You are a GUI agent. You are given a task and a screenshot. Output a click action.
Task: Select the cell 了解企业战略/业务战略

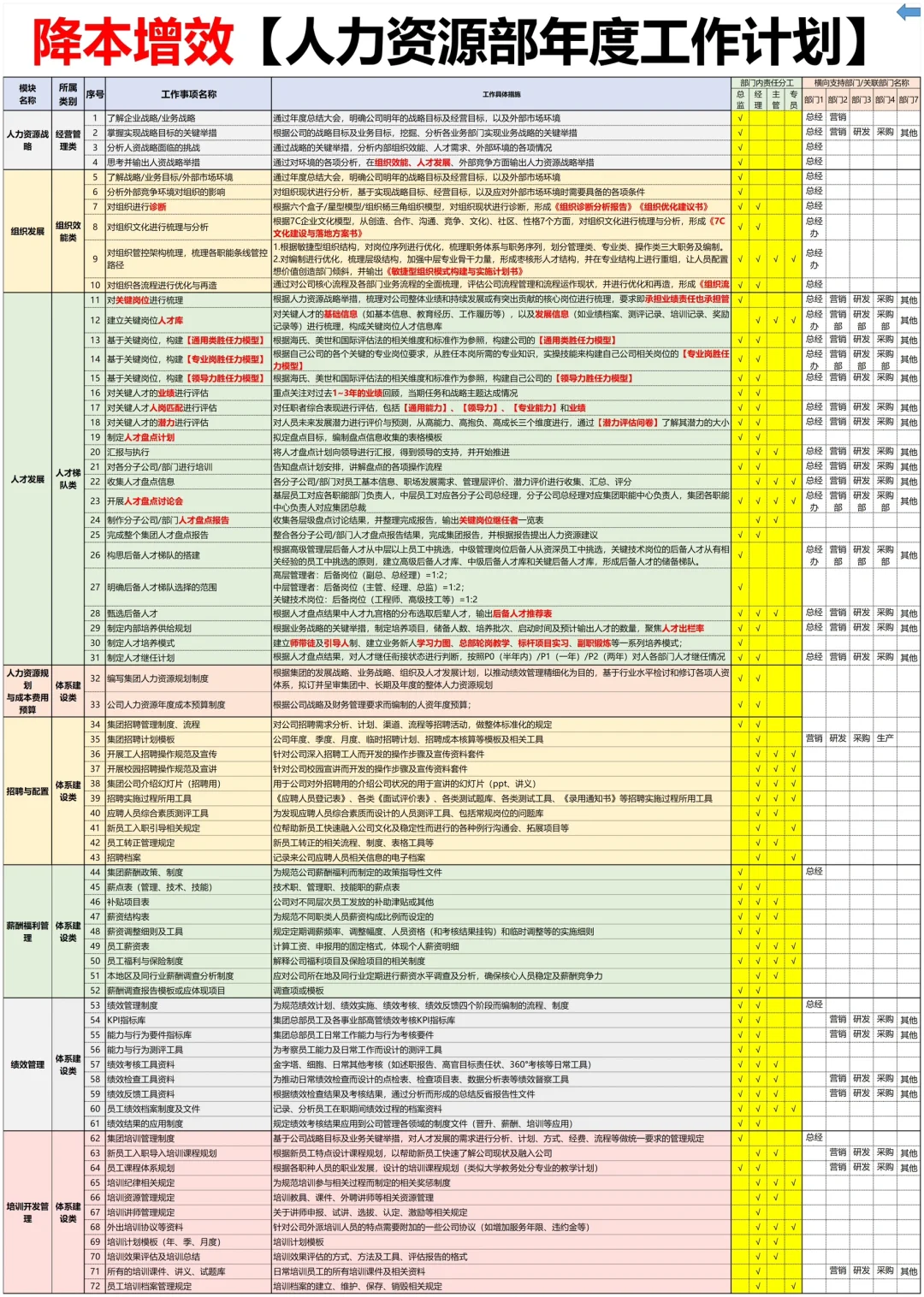188,118
